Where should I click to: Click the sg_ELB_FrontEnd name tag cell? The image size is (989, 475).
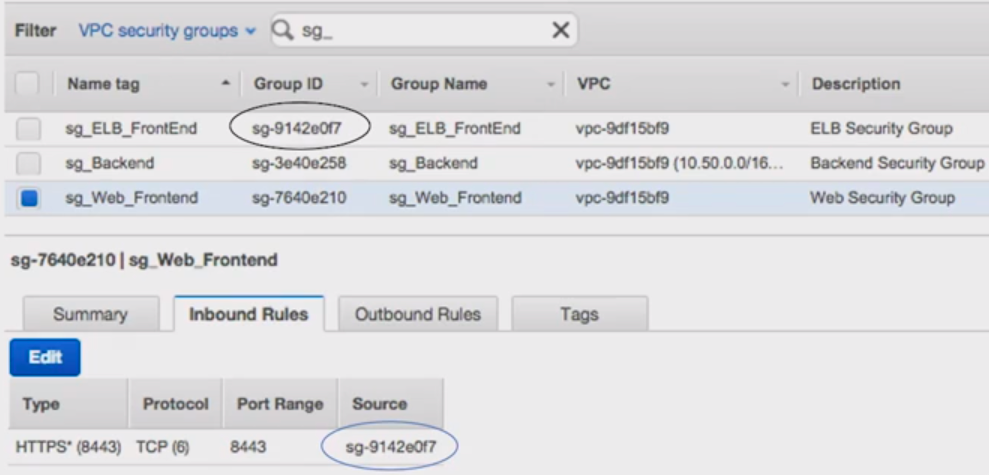coord(131,129)
